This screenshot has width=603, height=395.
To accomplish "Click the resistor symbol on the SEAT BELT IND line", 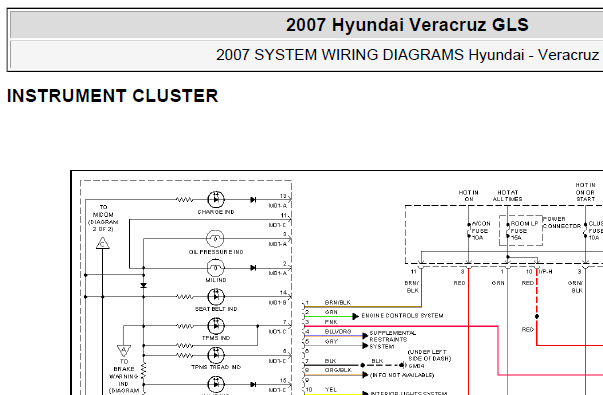I will click(185, 297).
